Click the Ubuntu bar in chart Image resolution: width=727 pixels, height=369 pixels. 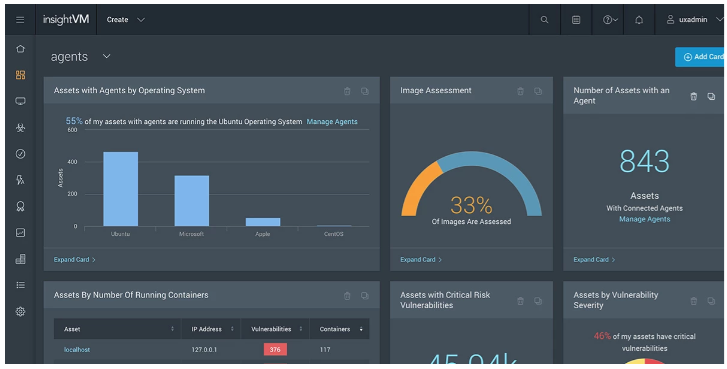121,189
